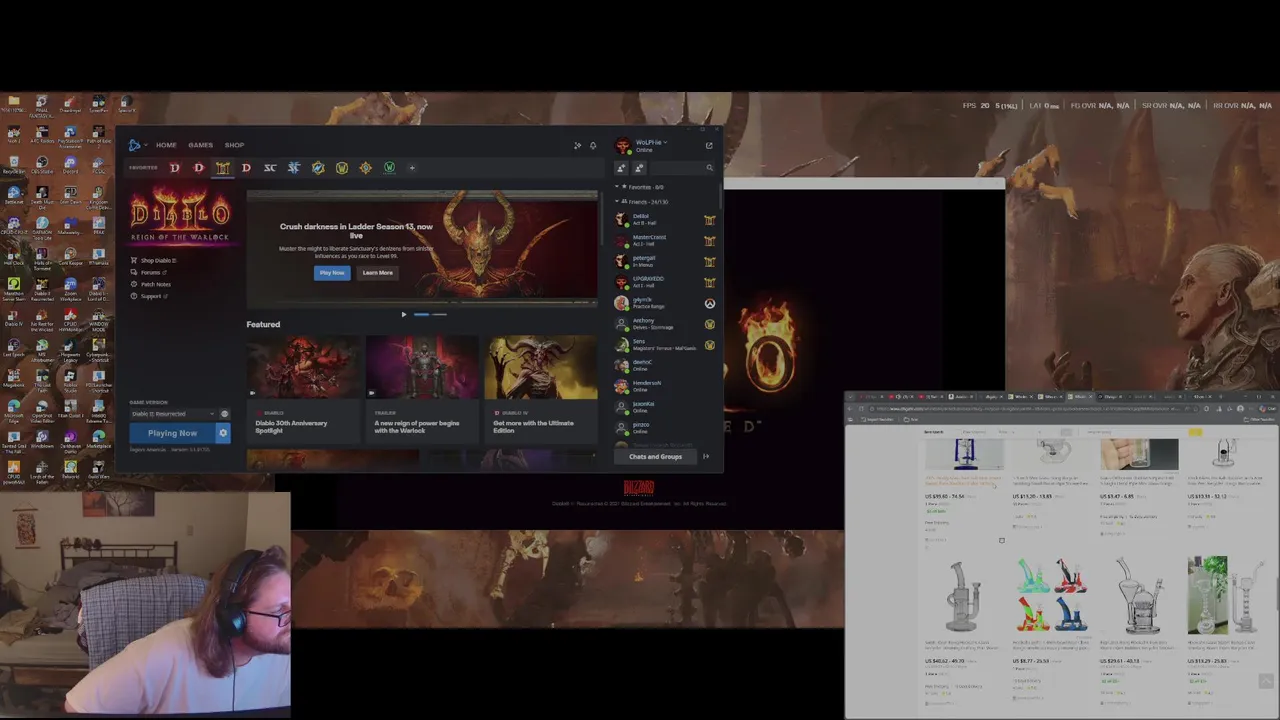Viewport: 1280px width, 720px height.
Task: Click the Learn More banner button
Action: click(x=377, y=273)
